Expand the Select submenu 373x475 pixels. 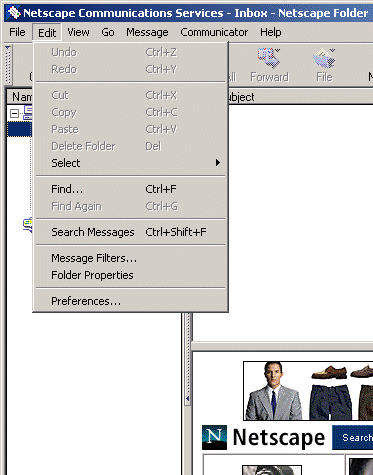pos(130,163)
